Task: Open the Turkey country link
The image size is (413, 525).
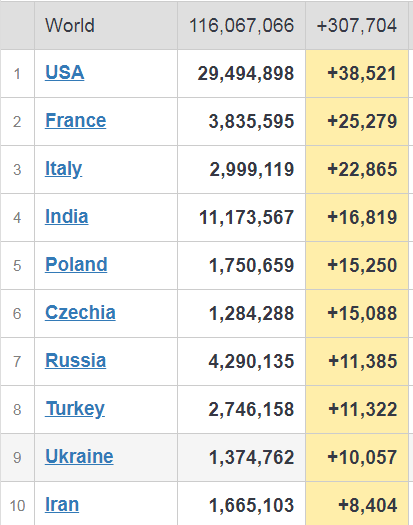Action: pyautogui.click(x=75, y=409)
